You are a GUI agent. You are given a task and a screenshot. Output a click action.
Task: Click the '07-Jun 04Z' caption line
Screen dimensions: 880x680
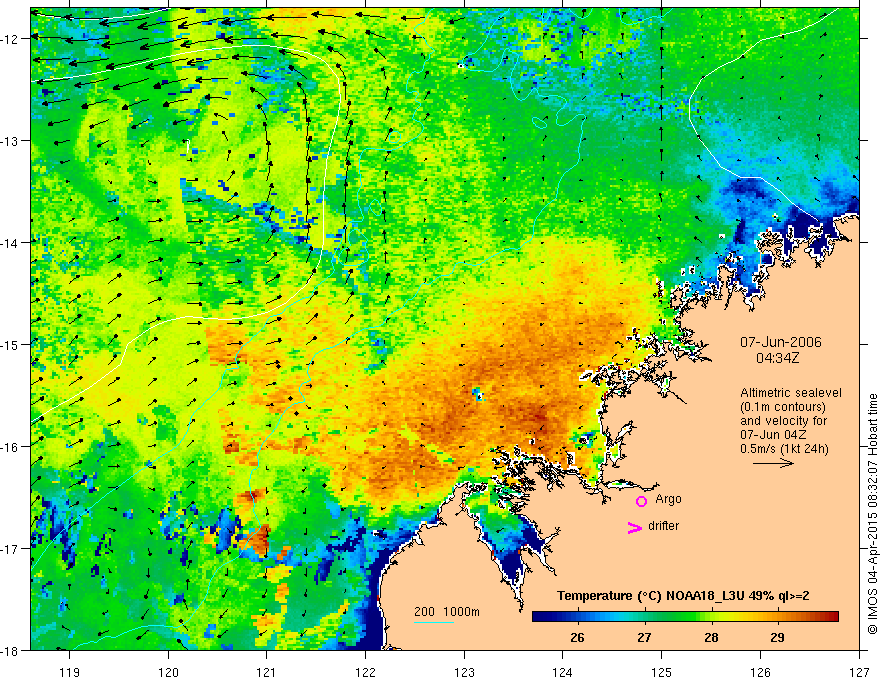(774, 435)
